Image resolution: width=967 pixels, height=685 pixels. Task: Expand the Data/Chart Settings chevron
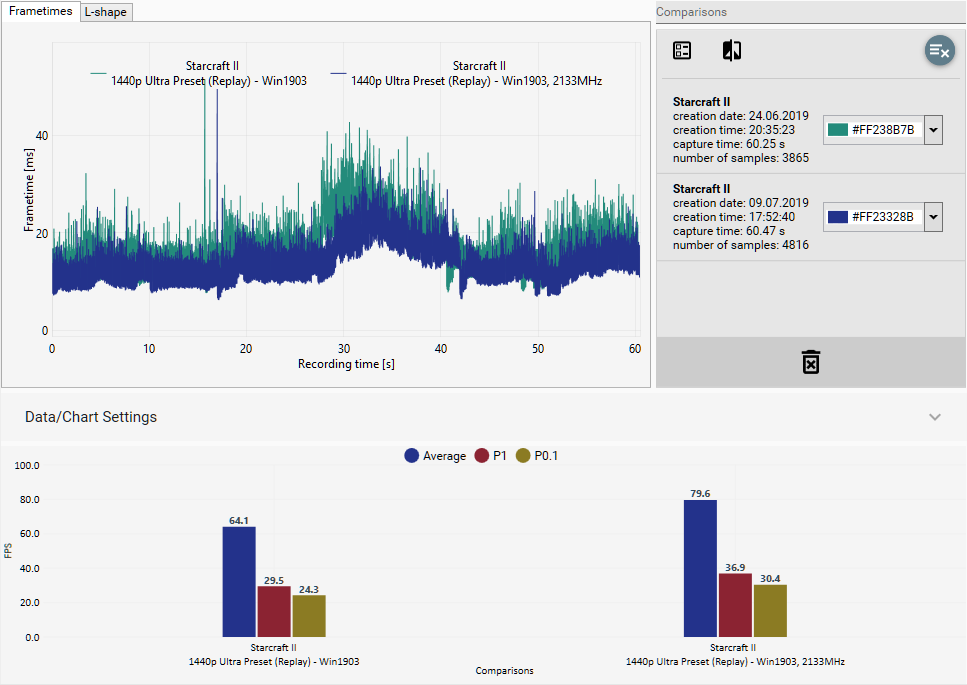click(x=935, y=417)
